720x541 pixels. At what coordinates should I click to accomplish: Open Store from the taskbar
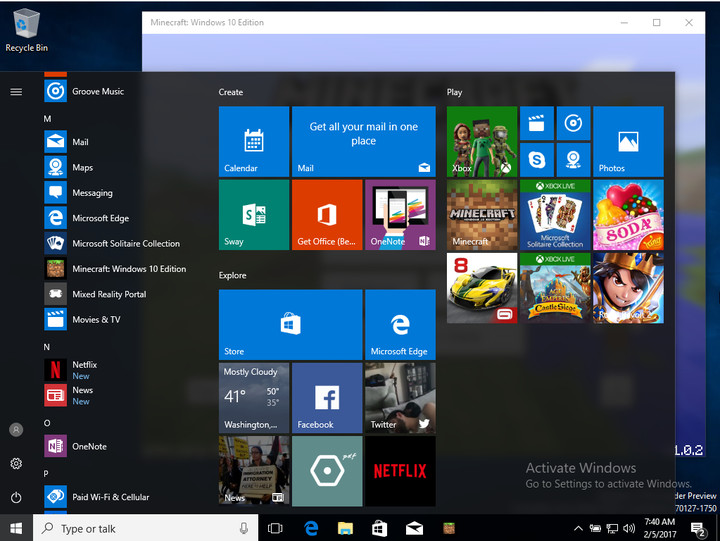[380, 529]
